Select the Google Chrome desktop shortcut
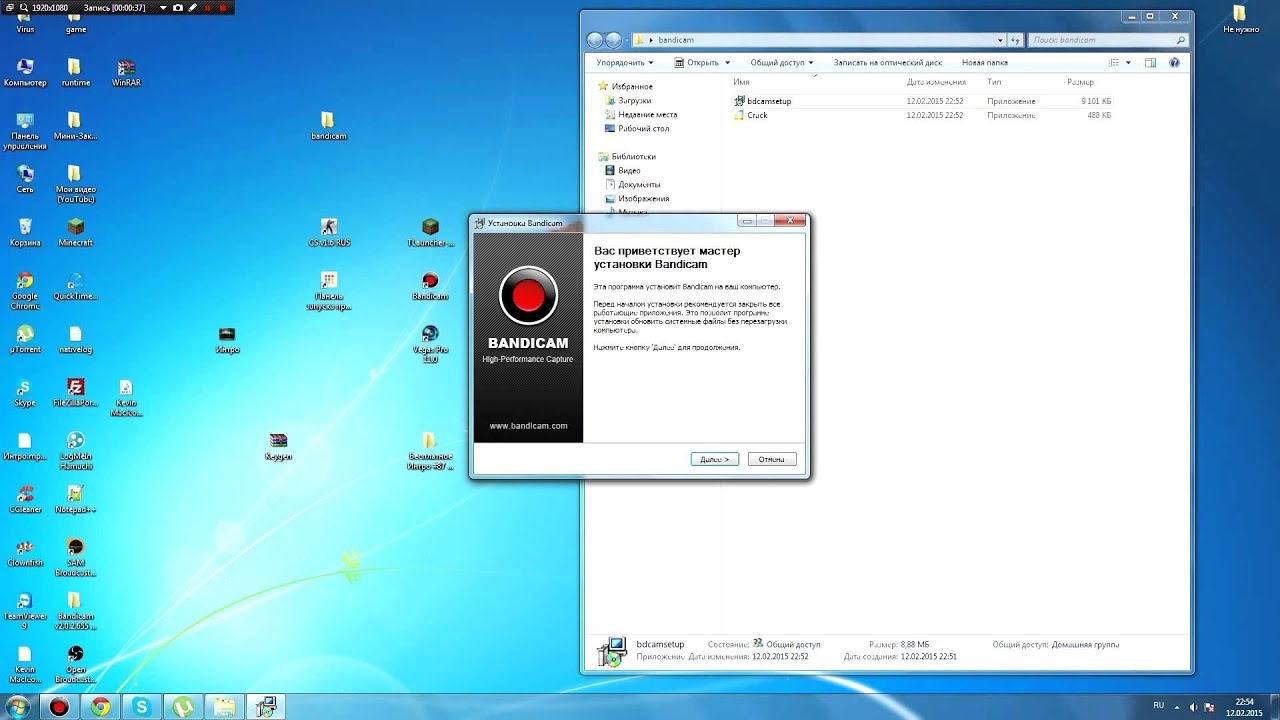1280x720 pixels. (x=25, y=291)
